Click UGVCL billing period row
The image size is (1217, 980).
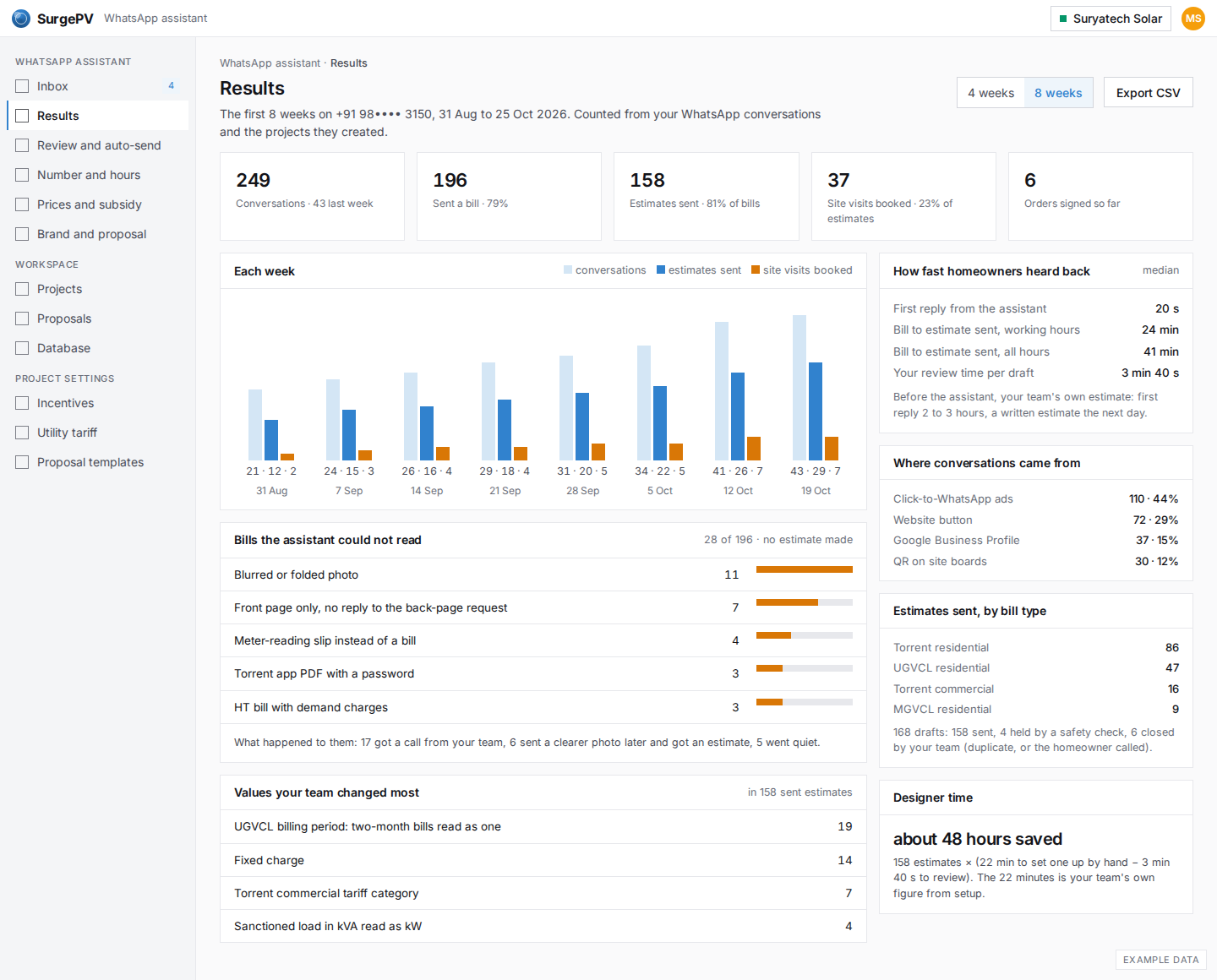[x=543, y=826]
